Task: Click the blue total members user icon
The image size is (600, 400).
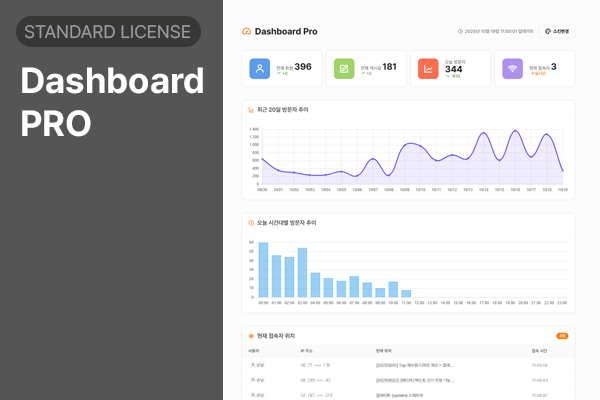Action: [259, 69]
